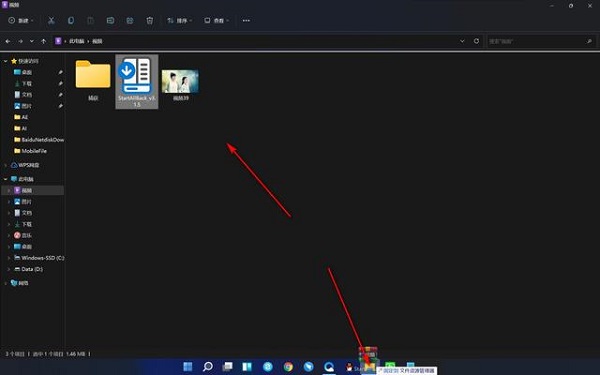600x375 pixels.
Task: Go up one level arrow
Action: pyautogui.click(x=44, y=41)
